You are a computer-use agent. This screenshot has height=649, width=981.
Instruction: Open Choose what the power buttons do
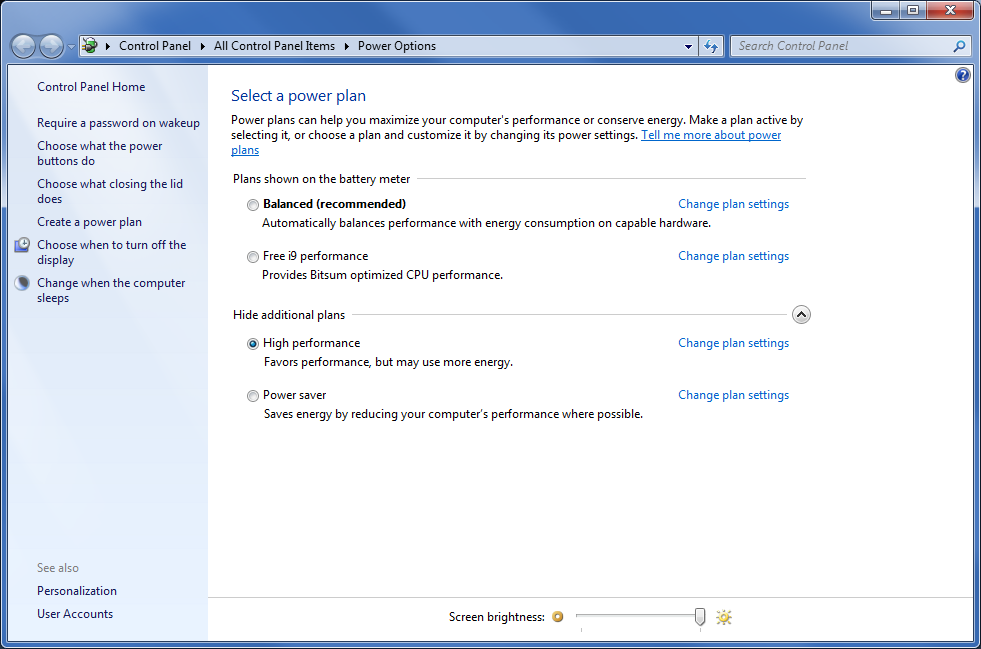click(x=99, y=153)
